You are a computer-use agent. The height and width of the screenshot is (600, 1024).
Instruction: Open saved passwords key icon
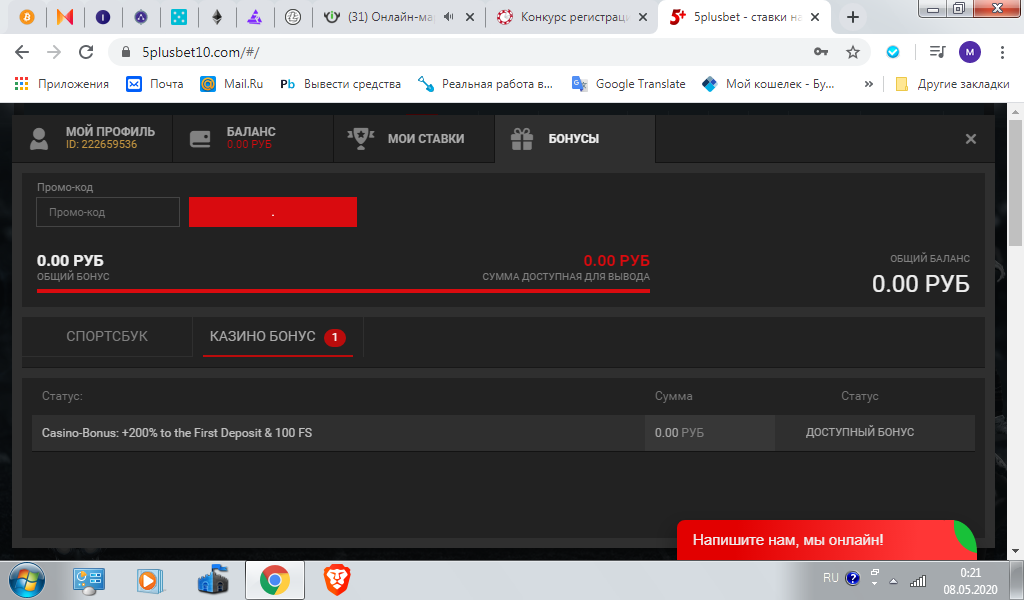[821, 52]
